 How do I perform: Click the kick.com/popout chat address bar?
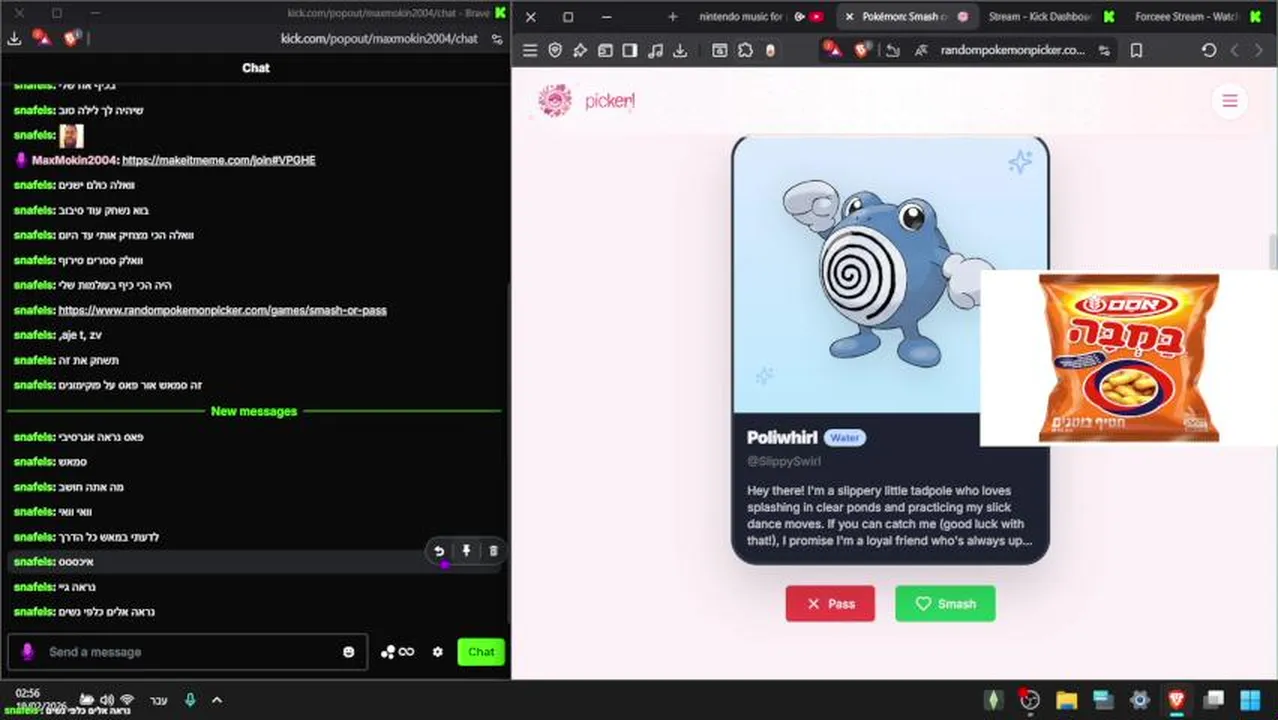(379, 38)
